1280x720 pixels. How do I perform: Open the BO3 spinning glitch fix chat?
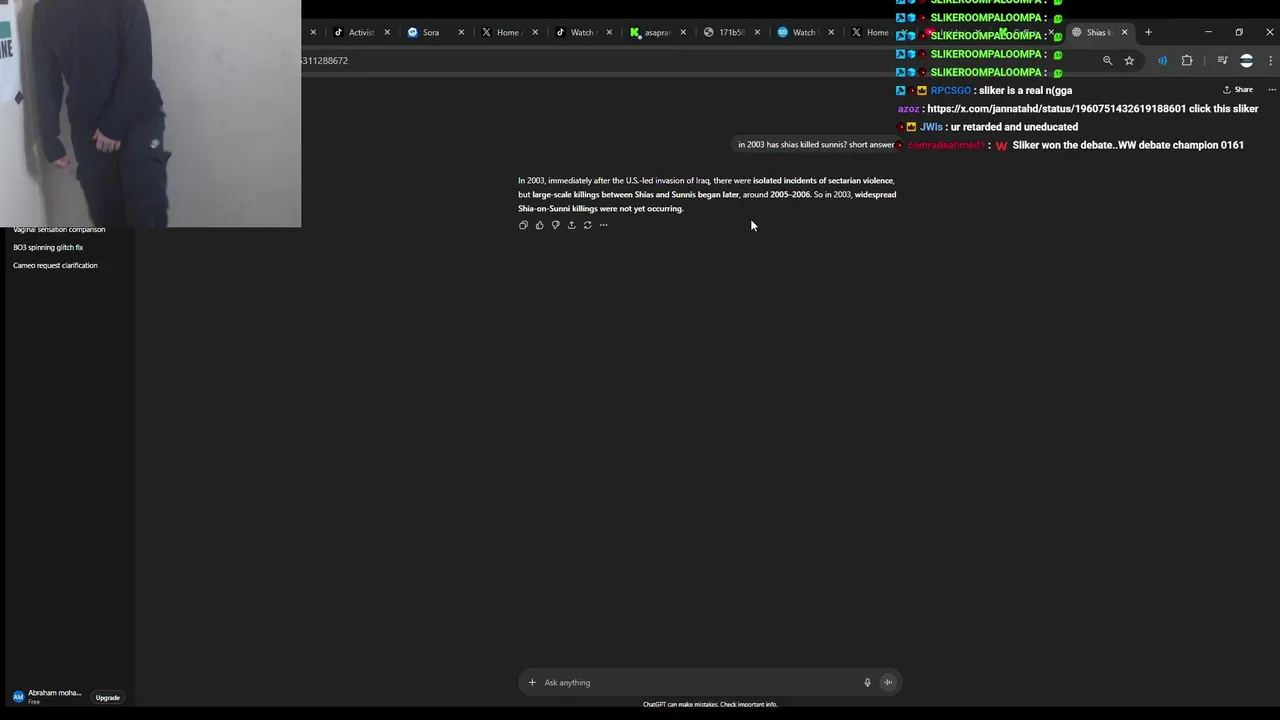48,247
